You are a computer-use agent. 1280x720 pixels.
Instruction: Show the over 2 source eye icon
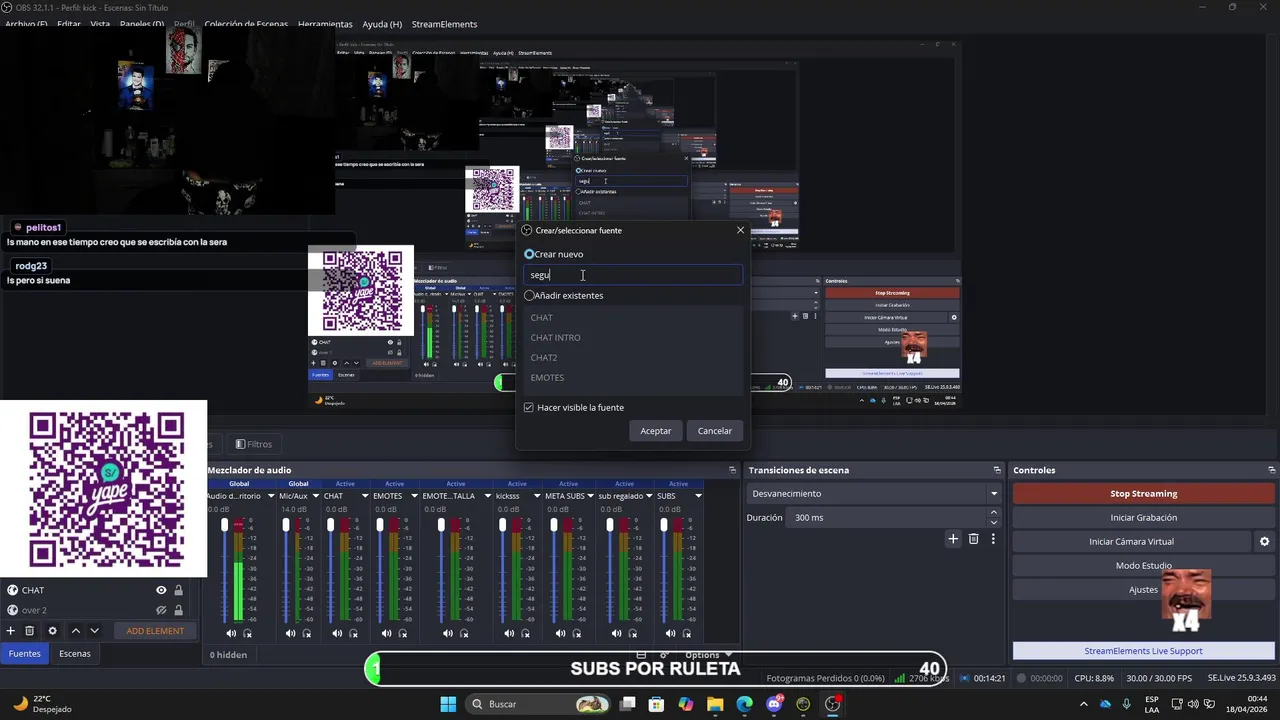click(x=161, y=610)
